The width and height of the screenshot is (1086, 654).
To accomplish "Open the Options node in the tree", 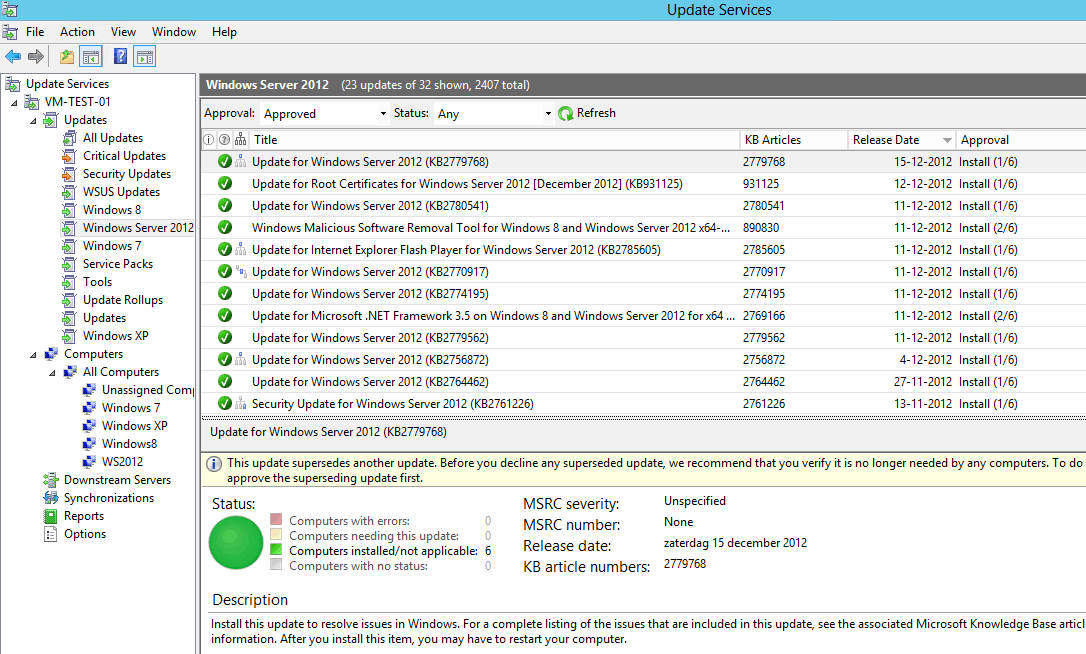I will (x=84, y=534).
